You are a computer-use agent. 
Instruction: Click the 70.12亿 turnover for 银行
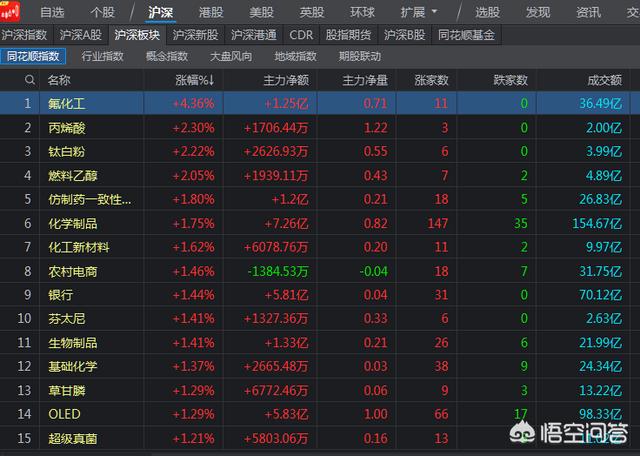601,295
